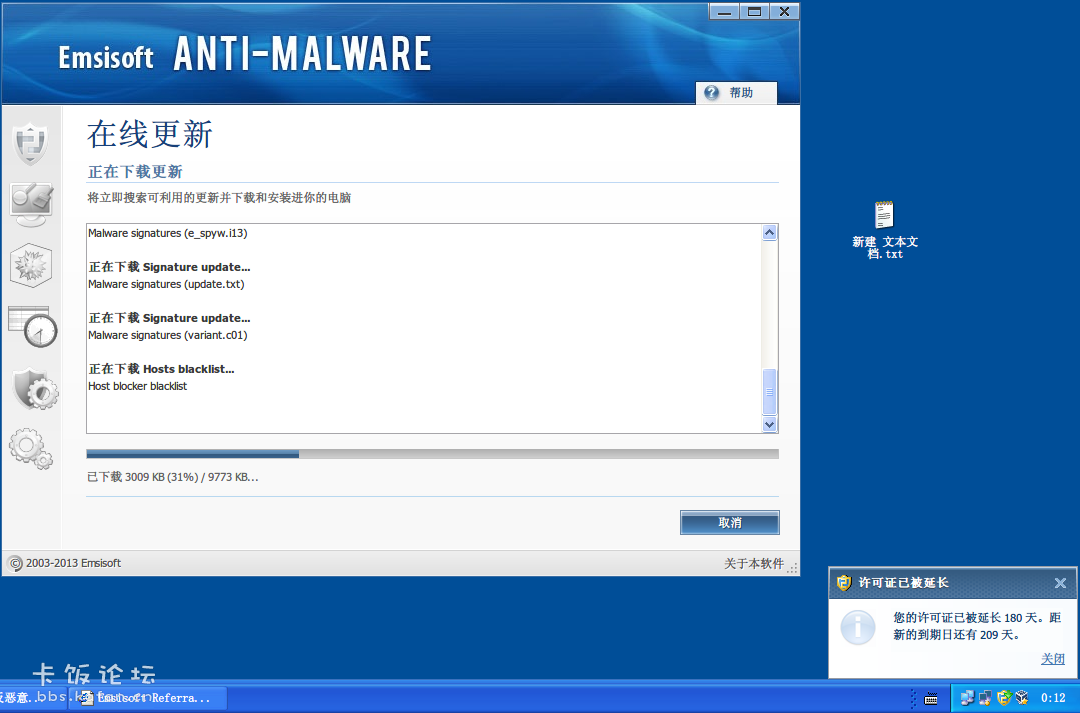This screenshot has width=1080, height=713.
Task: Click the window resize grip at bottom corner
Action: click(793, 568)
